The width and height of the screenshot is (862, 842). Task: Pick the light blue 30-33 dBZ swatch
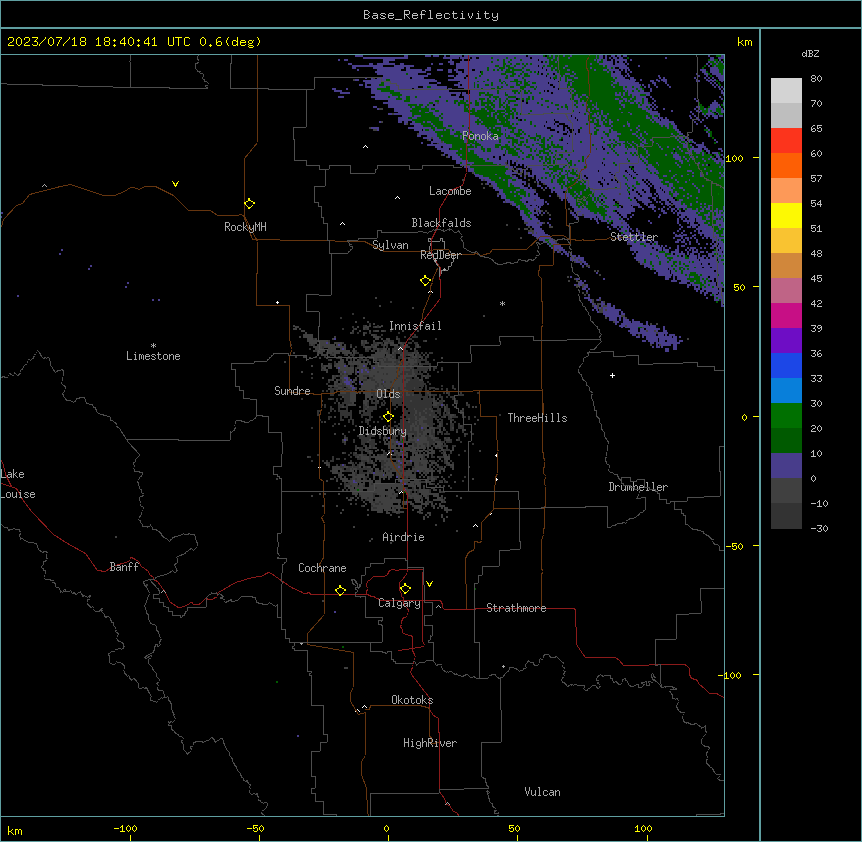tap(786, 391)
